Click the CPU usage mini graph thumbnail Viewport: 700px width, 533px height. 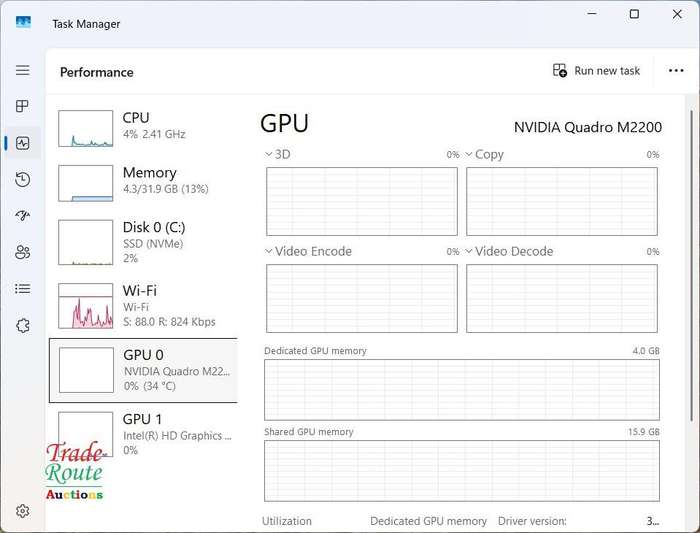point(85,129)
